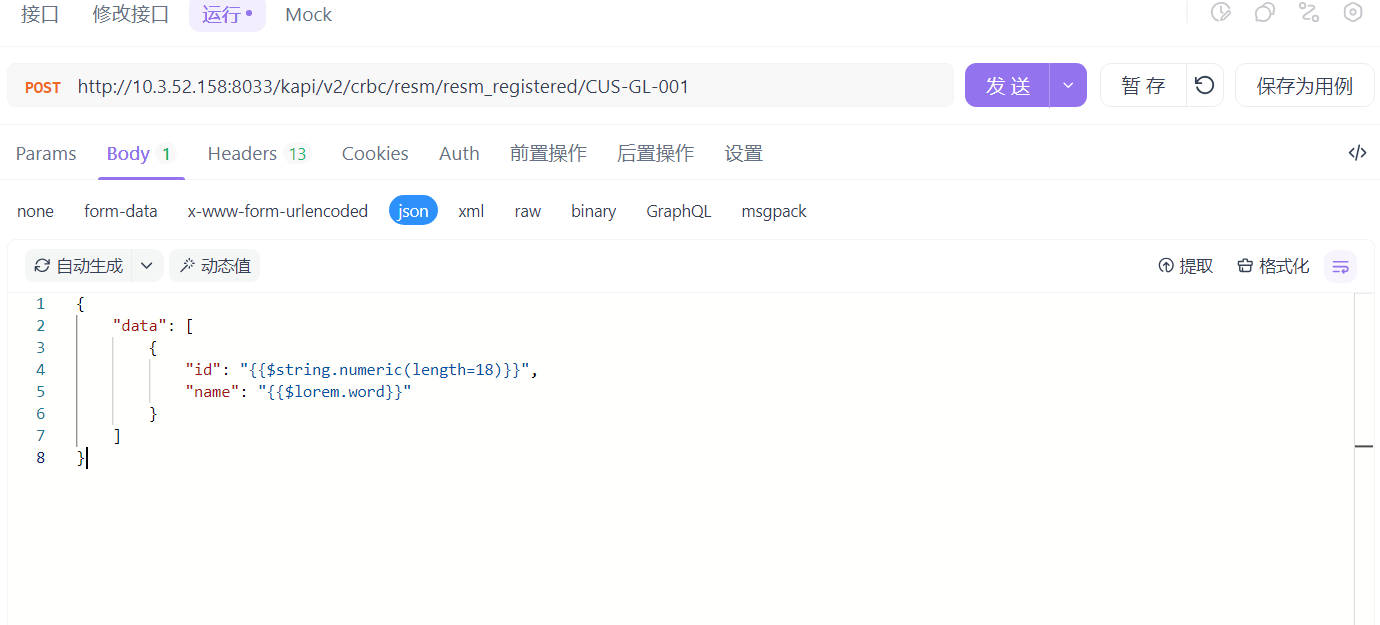Select the json body type
This screenshot has width=1380, height=625.
pyautogui.click(x=413, y=211)
